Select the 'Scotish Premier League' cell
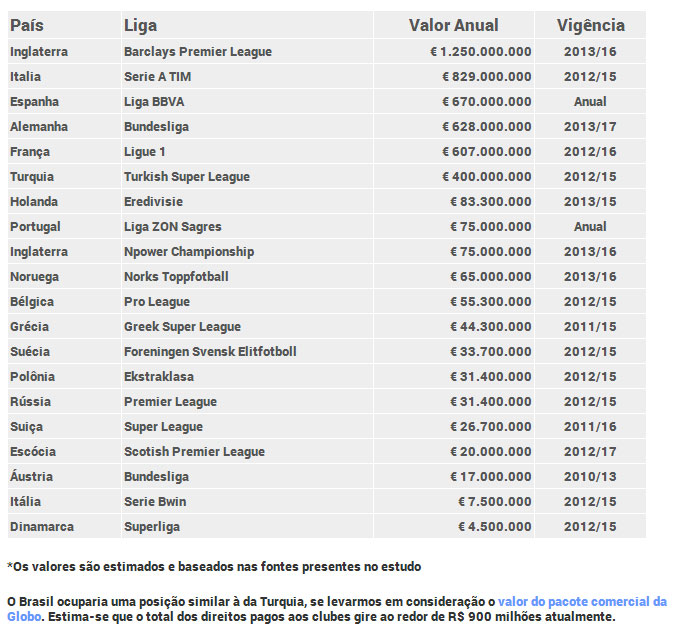The width and height of the screenshot is (676, 630). [x=194, y=451]
